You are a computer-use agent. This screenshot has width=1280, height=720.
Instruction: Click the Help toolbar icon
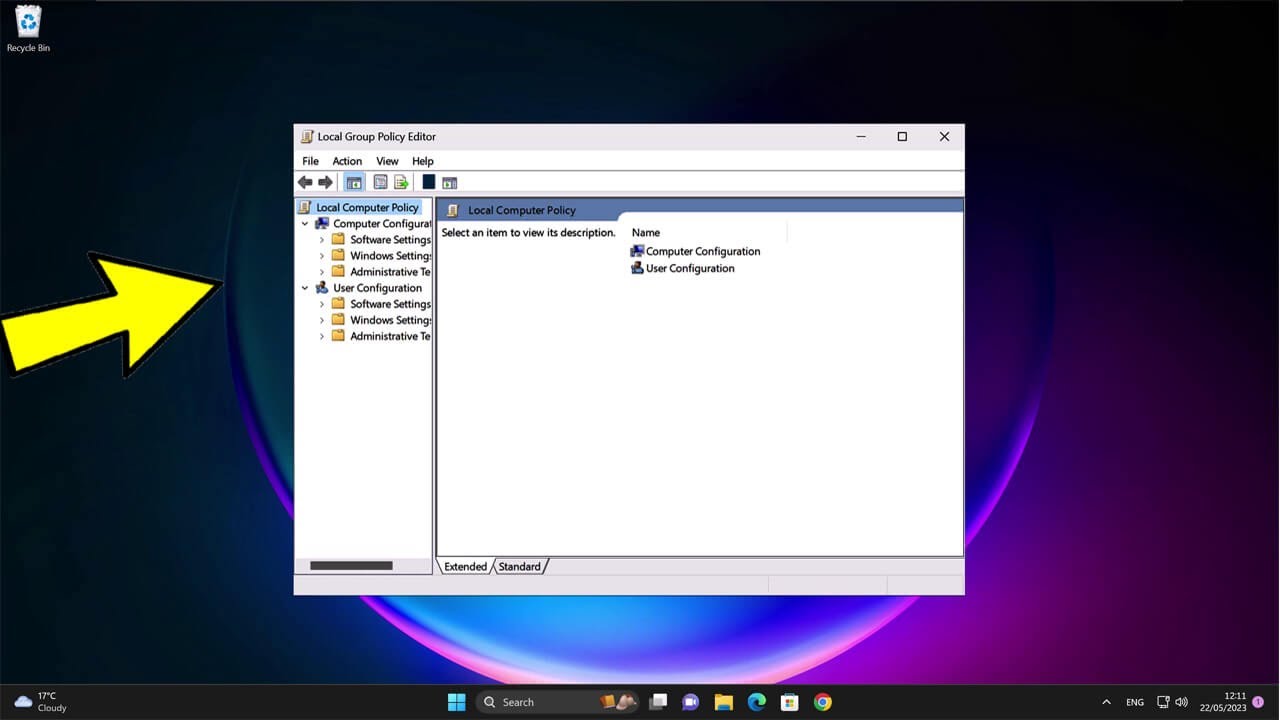429,182
